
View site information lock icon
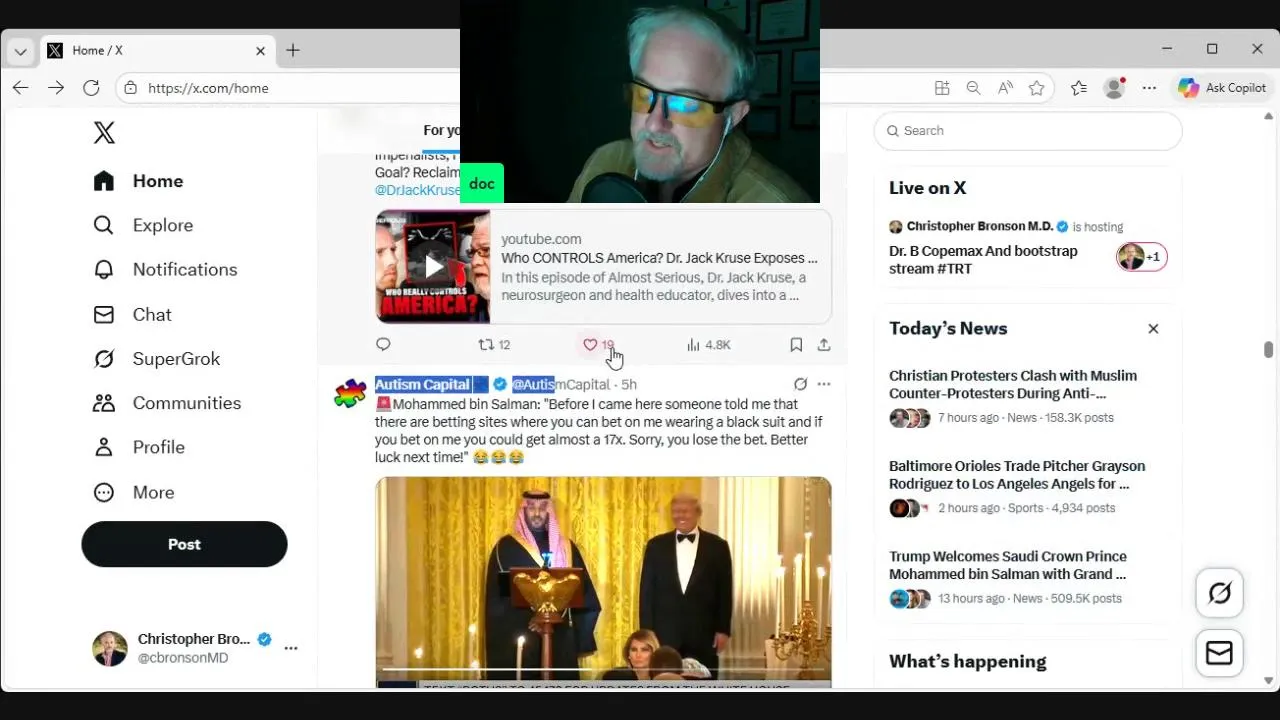130,88
